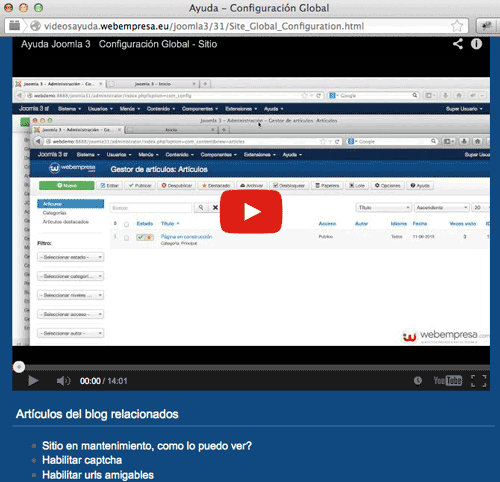The image size is (500, 482).
Task: Open the 'Habilitar urls amigables' link
Action: tap(98, 475)
